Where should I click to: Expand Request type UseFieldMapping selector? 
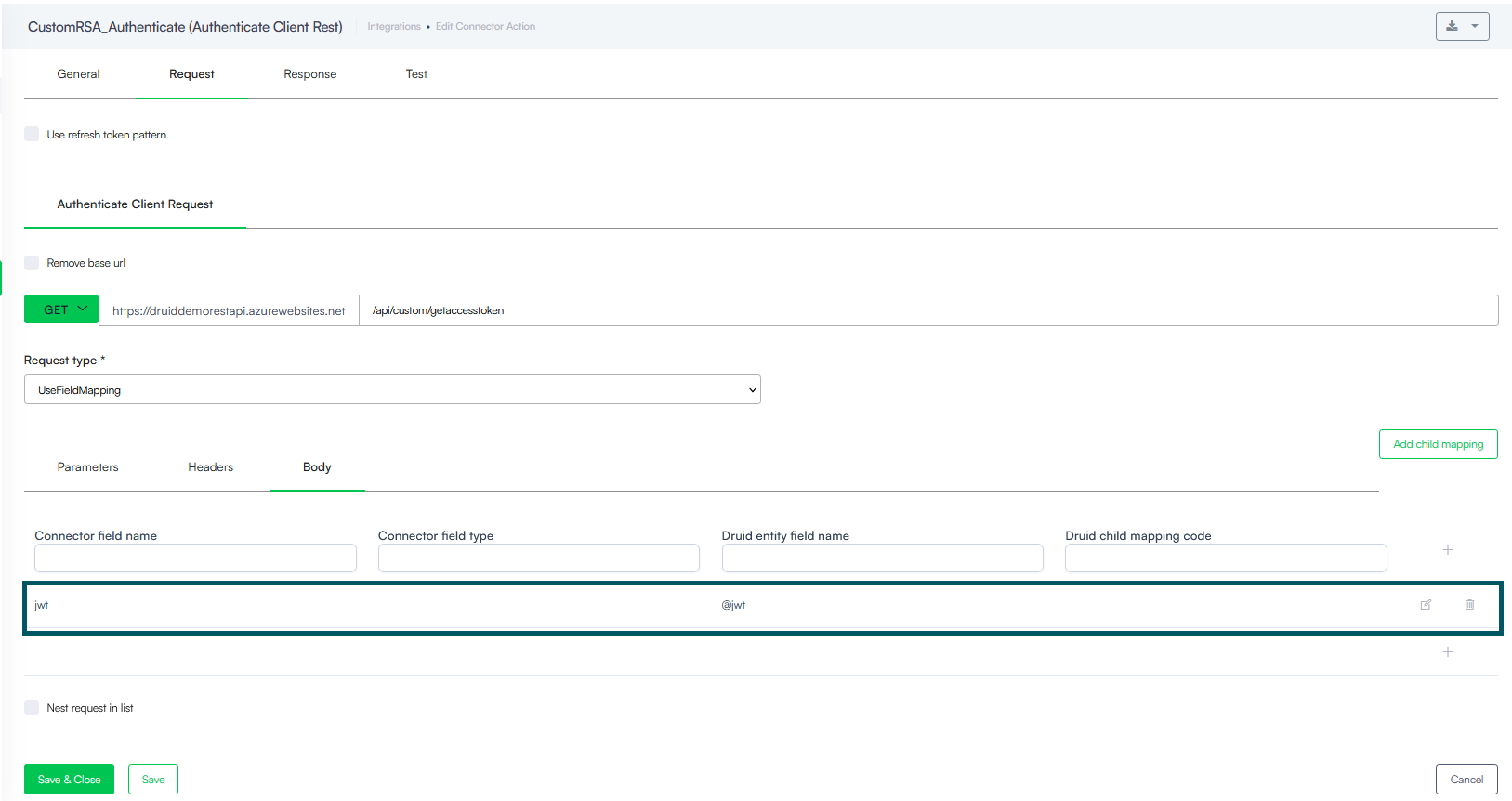392,389
